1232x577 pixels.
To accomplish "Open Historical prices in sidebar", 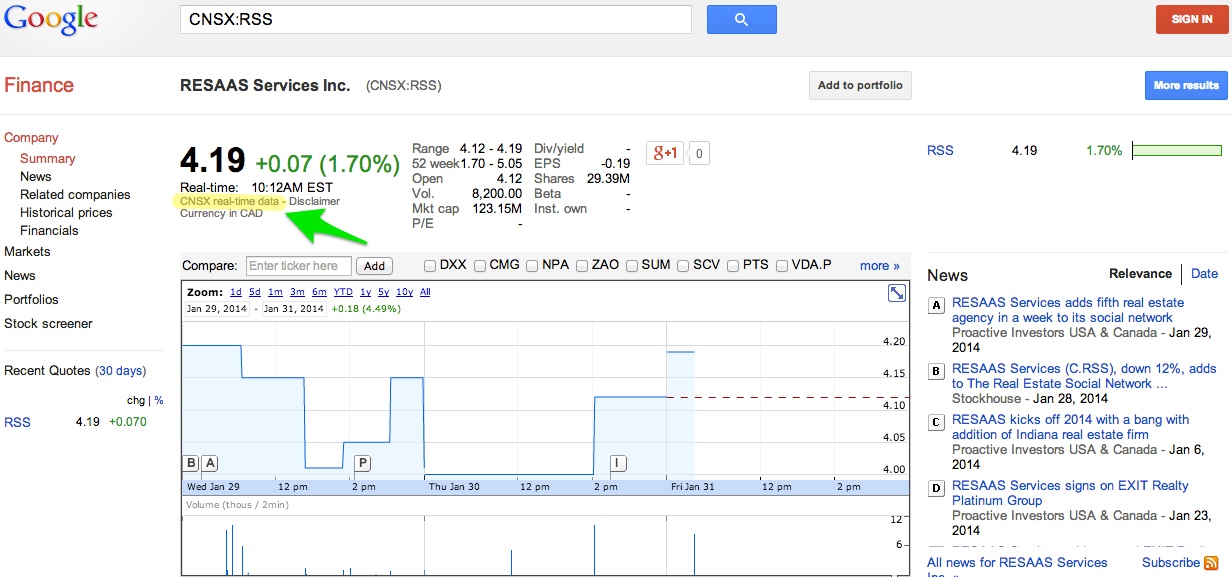I will [66, 212].
